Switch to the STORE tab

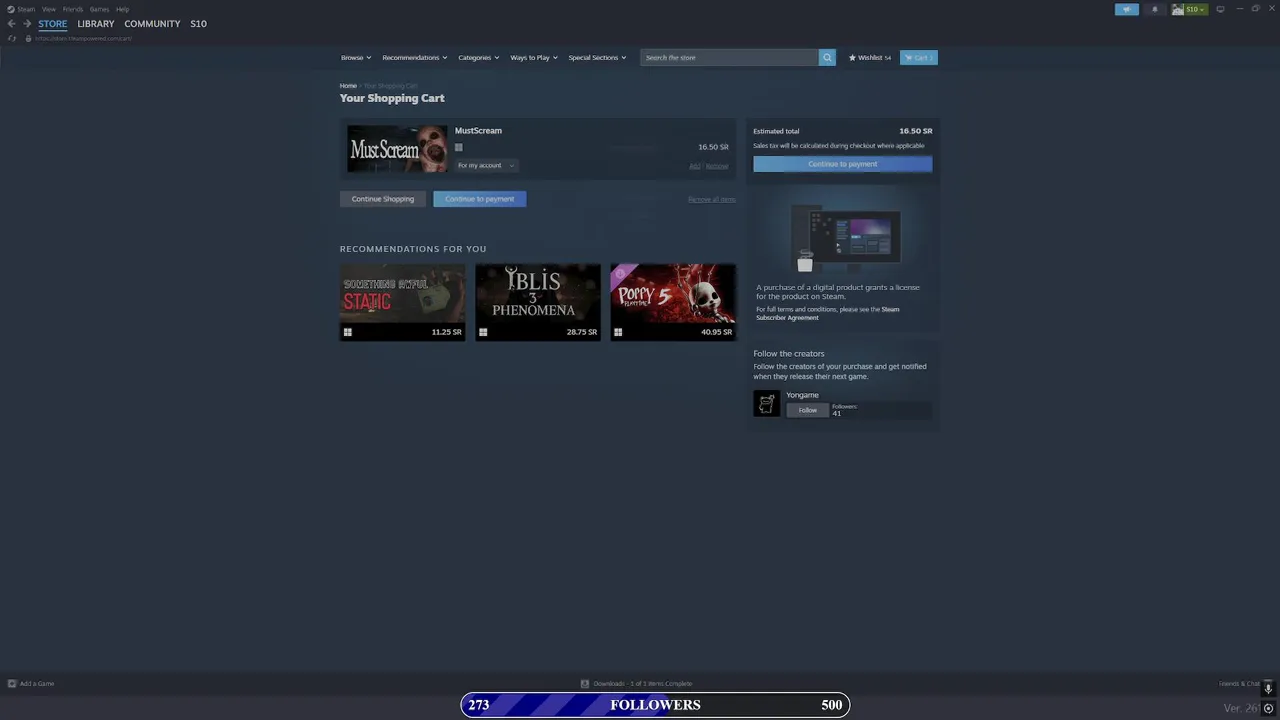click(53, 24)
